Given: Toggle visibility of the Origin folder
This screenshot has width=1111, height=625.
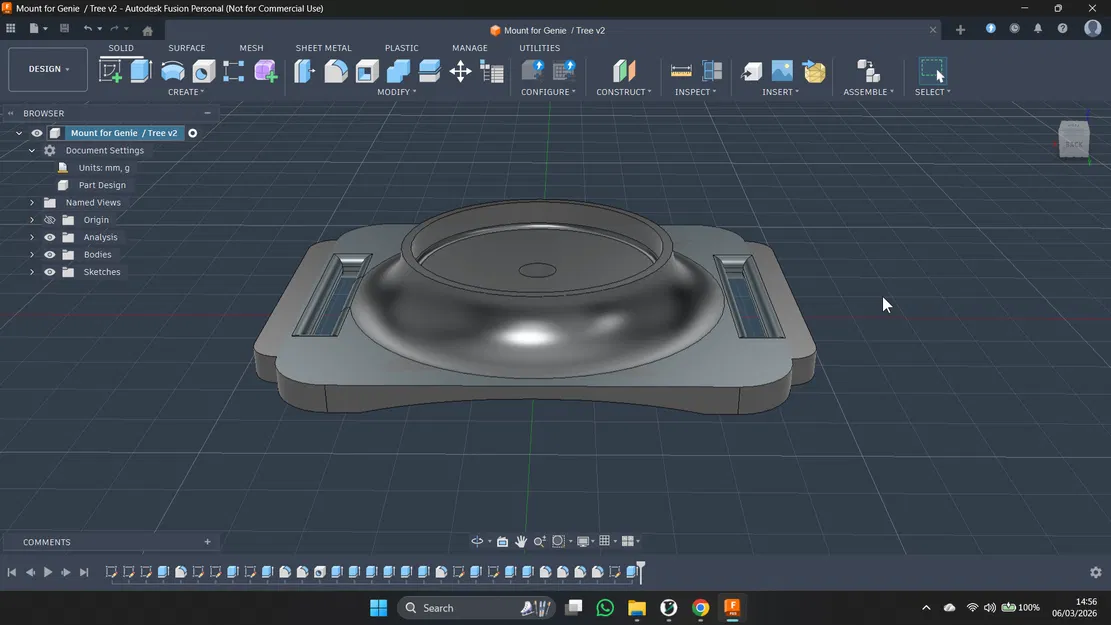Looking at the screenshot, I should (x=50, y=220).
